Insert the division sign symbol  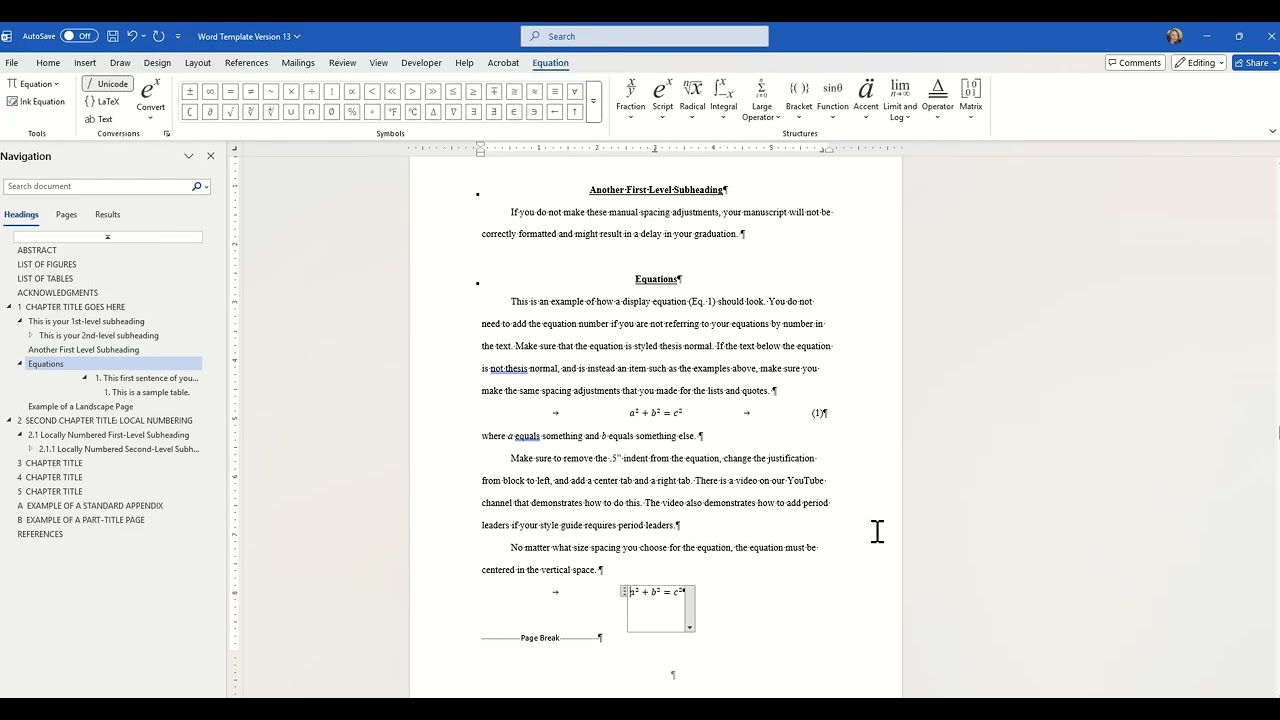[311, 92]
